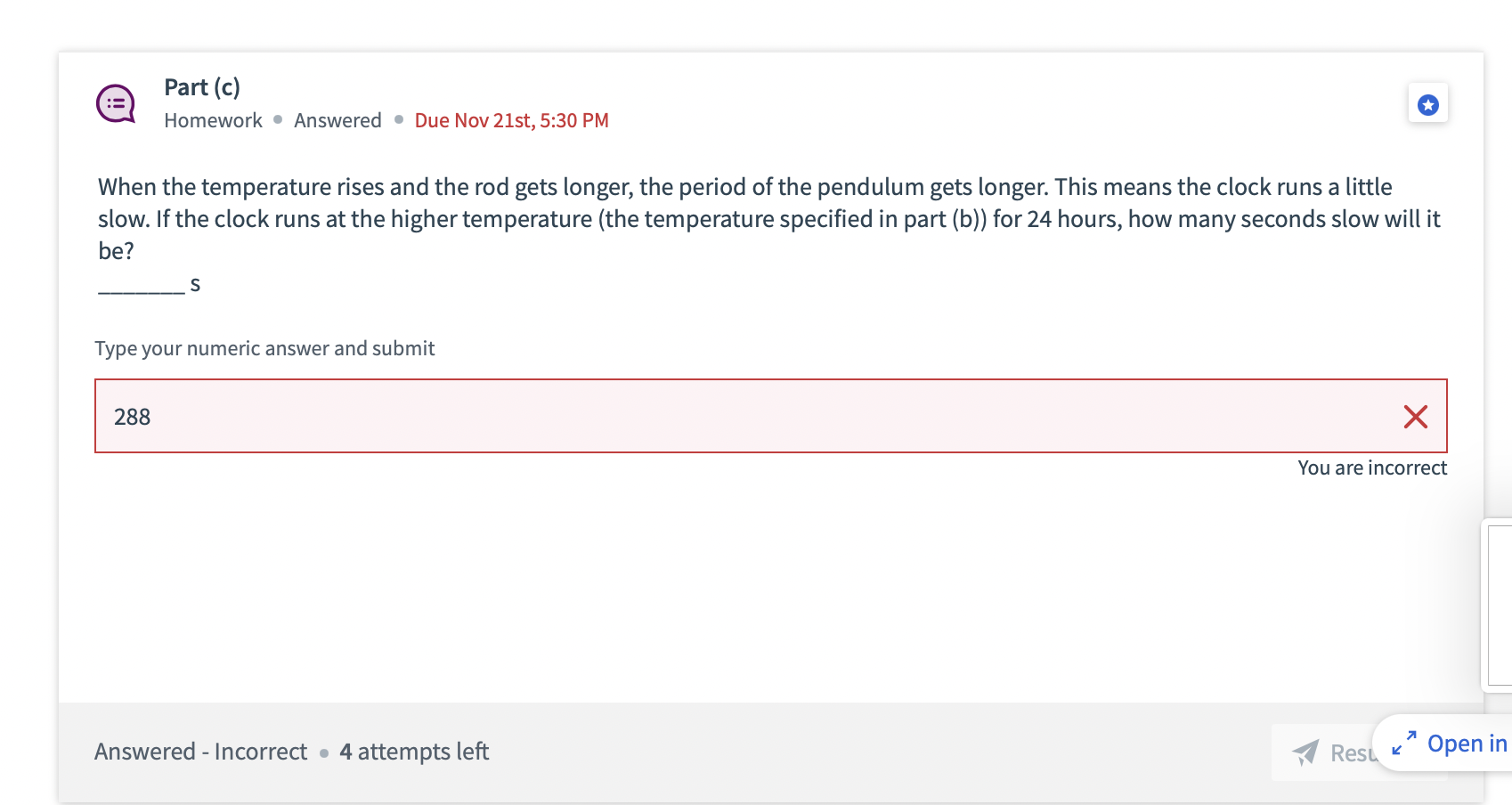Click the Part (c) heading
This screenshot has width=1512, height=805.
(x=201, y=86)
